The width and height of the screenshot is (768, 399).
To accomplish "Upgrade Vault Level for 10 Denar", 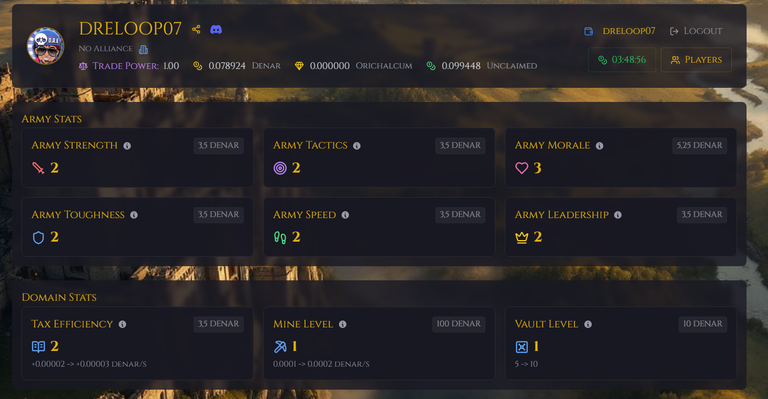I will (x=703, y=324).
